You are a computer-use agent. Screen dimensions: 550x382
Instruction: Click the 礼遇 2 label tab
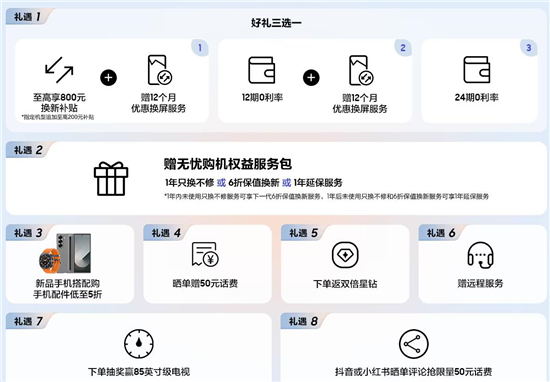(x=28, y=150)
